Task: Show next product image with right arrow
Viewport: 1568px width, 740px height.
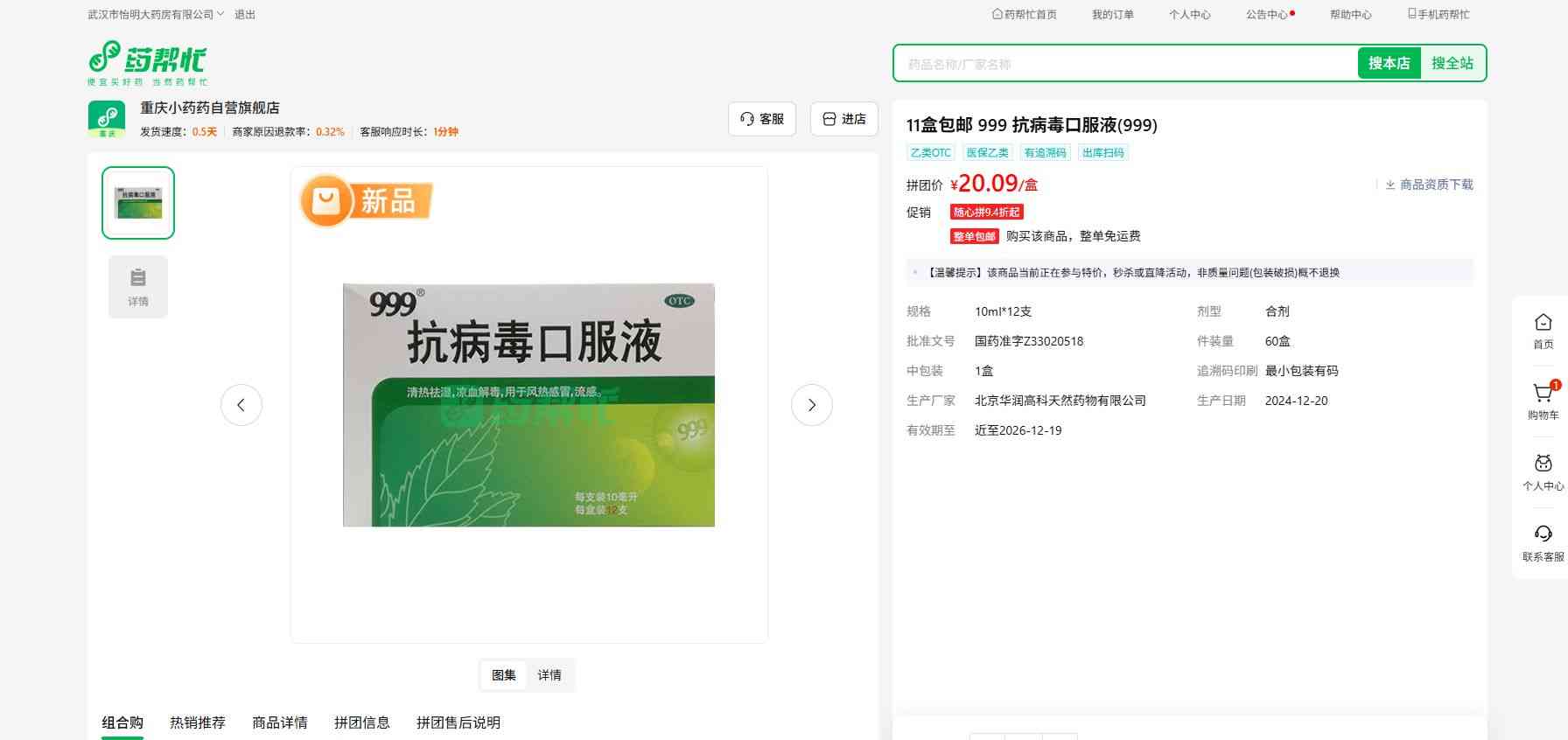Action: point(811,405)
